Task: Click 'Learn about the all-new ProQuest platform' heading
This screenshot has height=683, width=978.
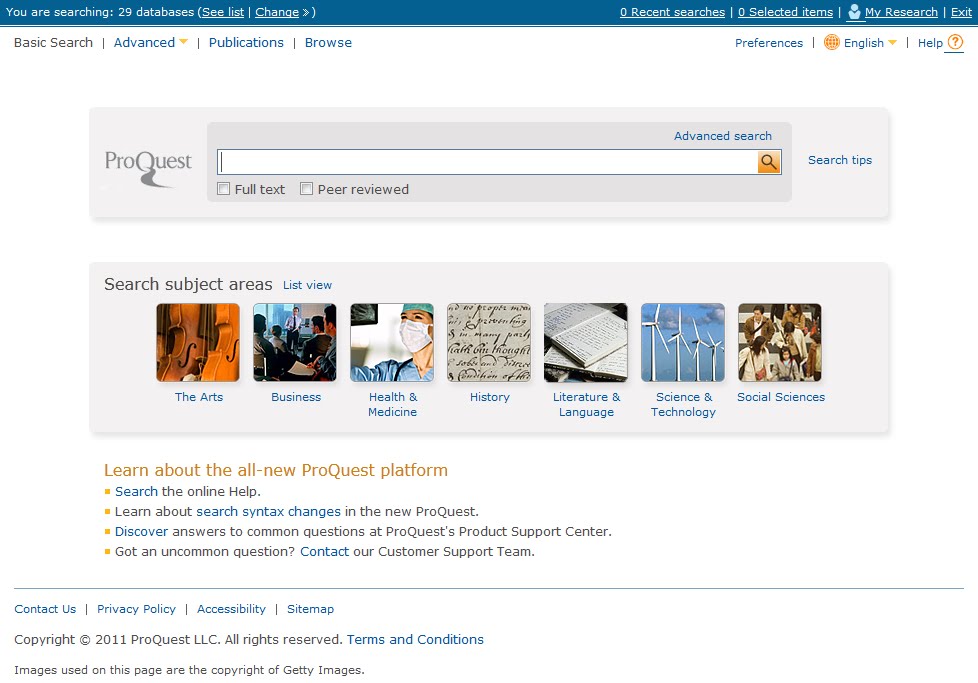Action: click(x=276, y=470)
